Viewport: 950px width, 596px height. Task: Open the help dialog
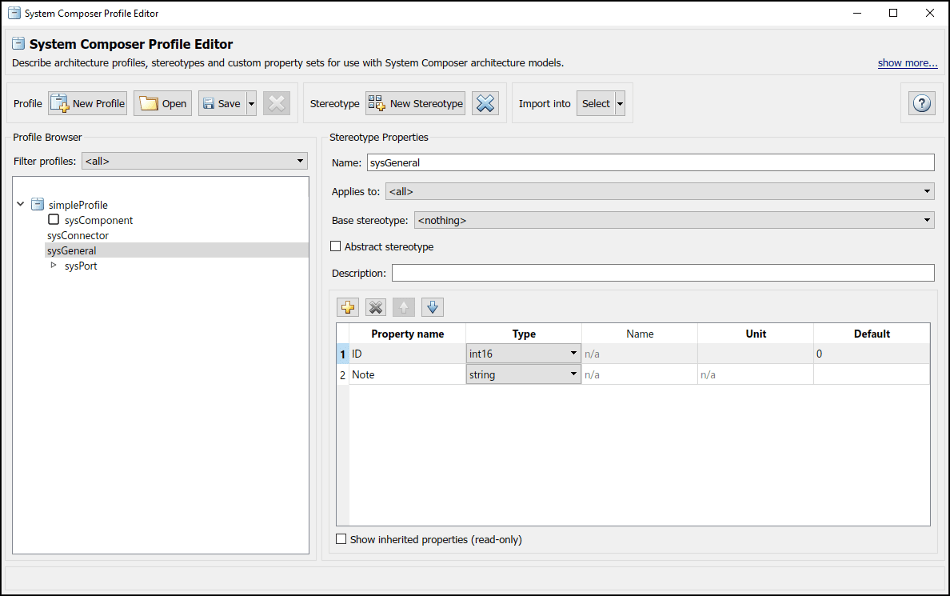pyautogui.click(x=921, y=102)
